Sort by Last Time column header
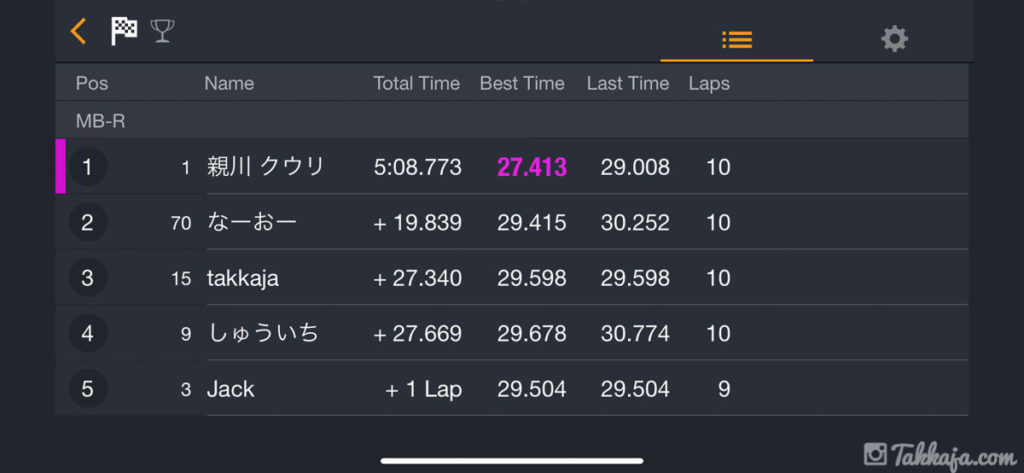 click(x=628, y=84)
